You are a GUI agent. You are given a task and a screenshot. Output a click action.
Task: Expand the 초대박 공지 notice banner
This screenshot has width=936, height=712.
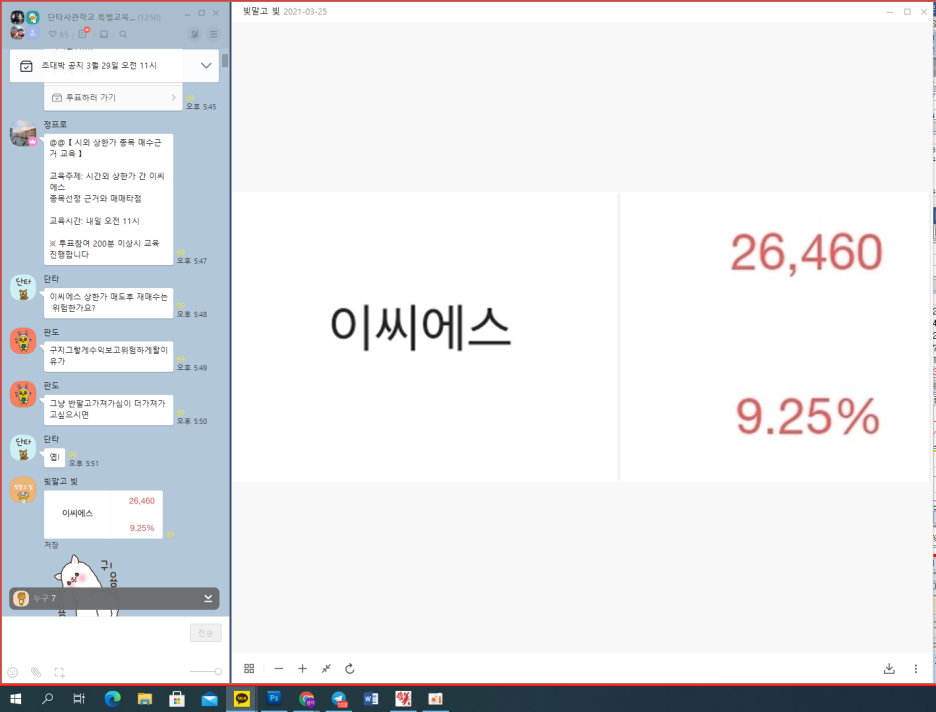tap(207, 66)
